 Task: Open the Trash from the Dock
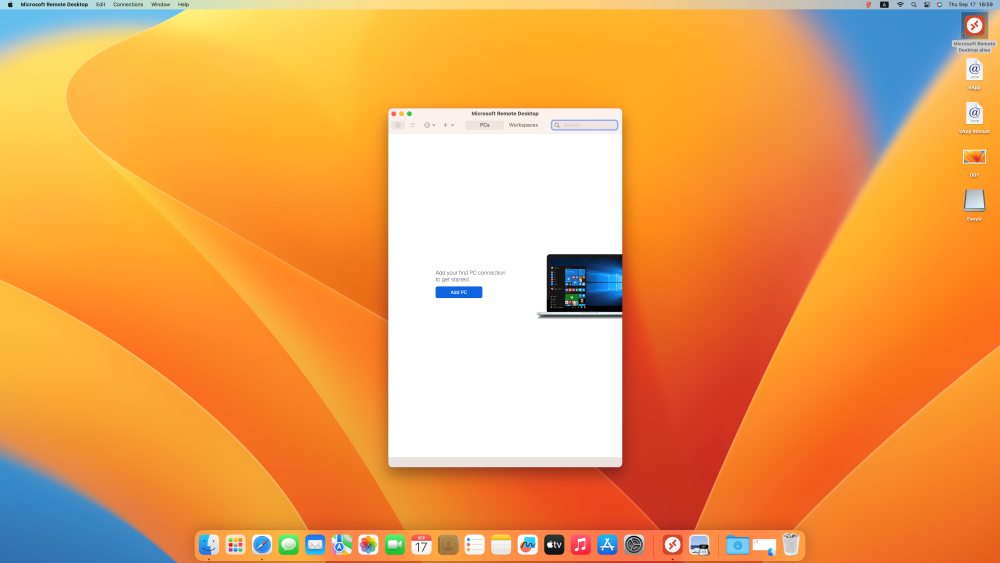pos(791,545)
